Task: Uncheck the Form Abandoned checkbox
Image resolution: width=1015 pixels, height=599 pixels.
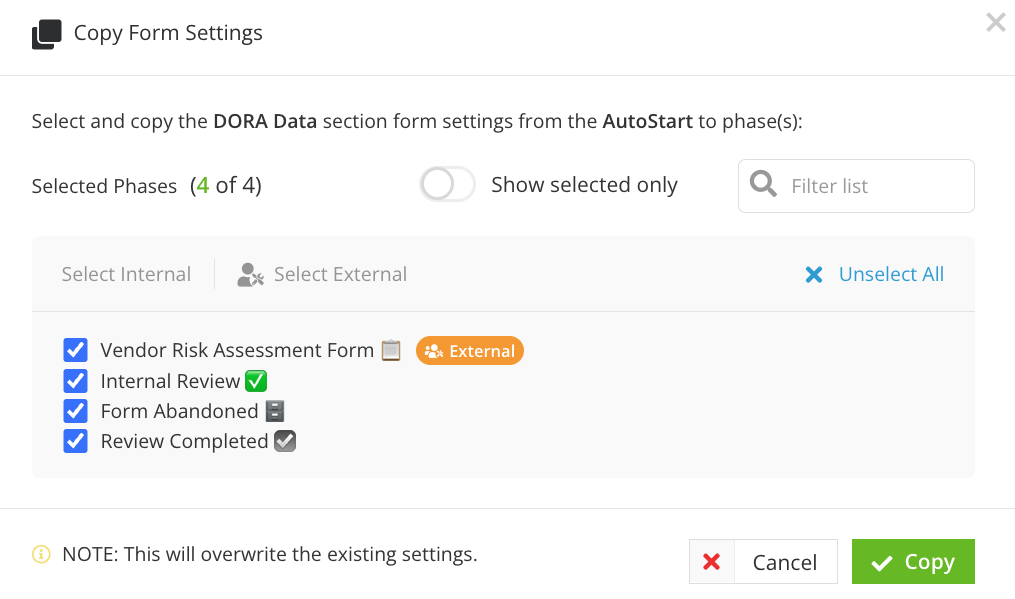Action: (76, 411)
